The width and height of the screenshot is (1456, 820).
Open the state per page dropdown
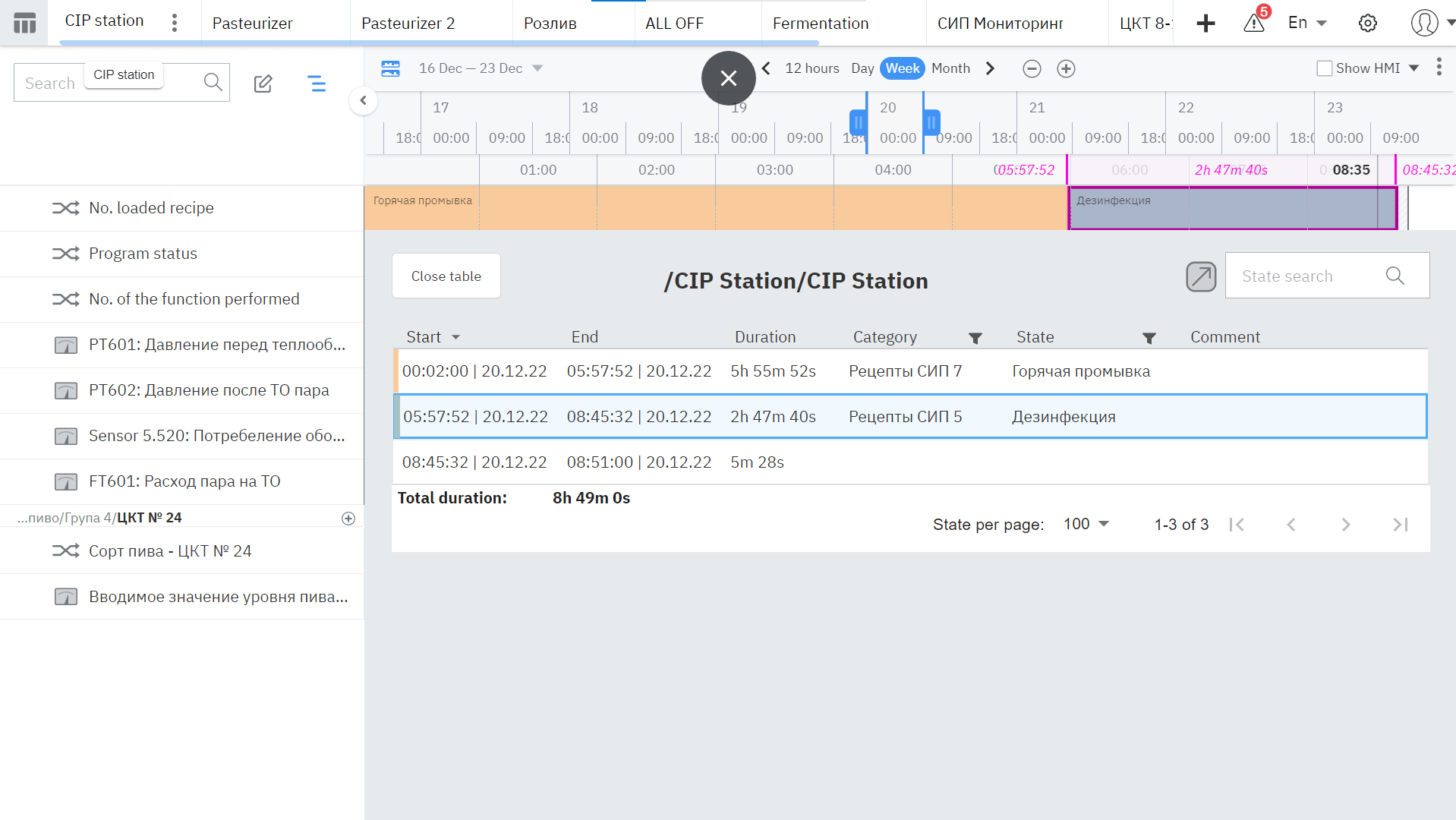[x=1086, y=524]
